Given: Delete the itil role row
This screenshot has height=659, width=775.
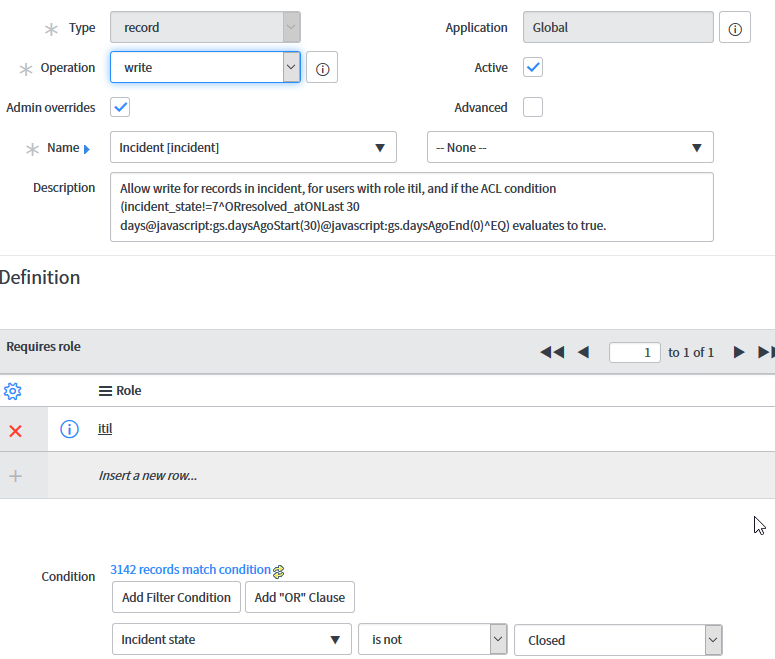Looking at the screenshot, I should point(15,431).
